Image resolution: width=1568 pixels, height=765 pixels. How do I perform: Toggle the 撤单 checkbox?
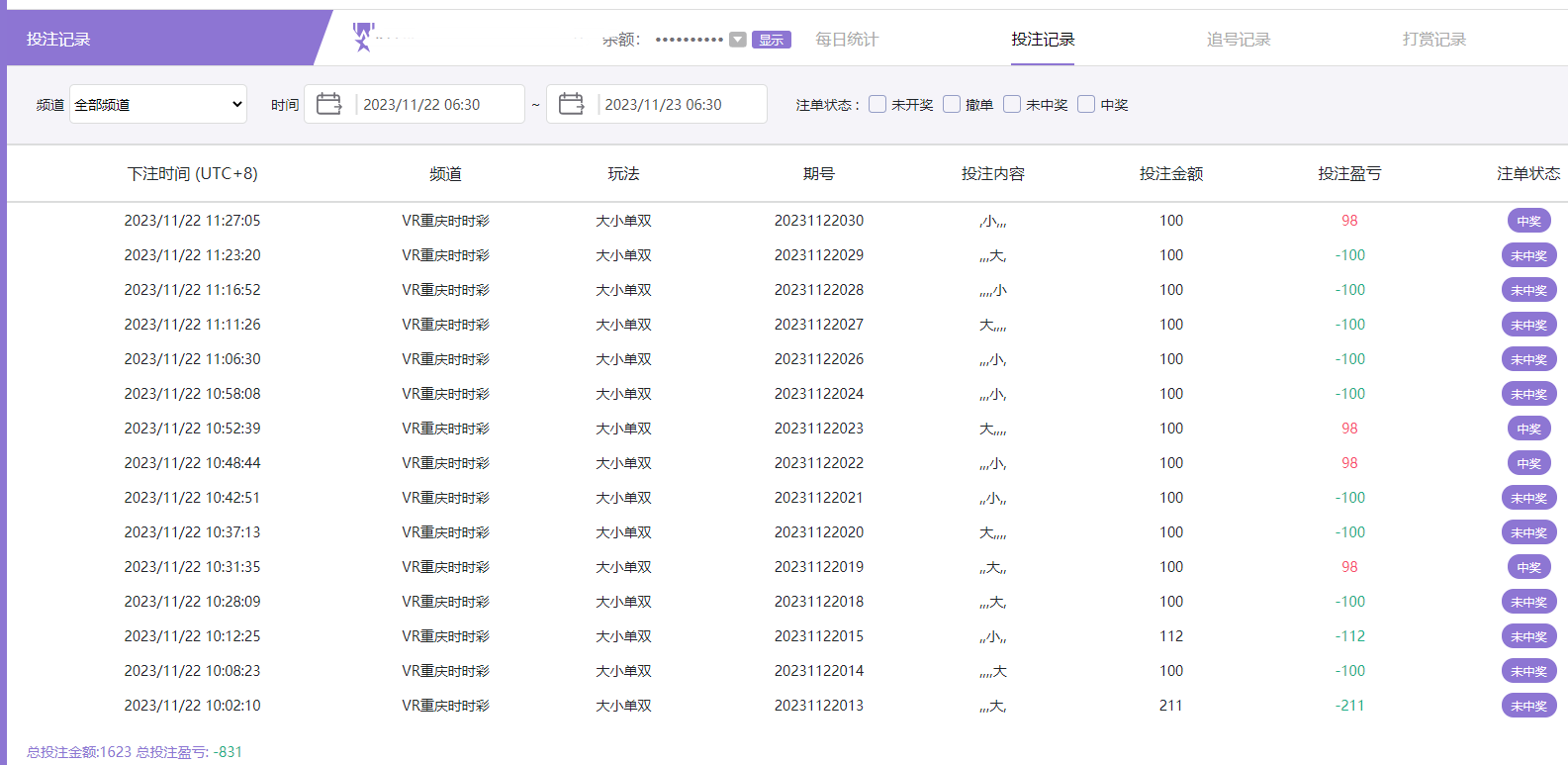coord(952,104)
